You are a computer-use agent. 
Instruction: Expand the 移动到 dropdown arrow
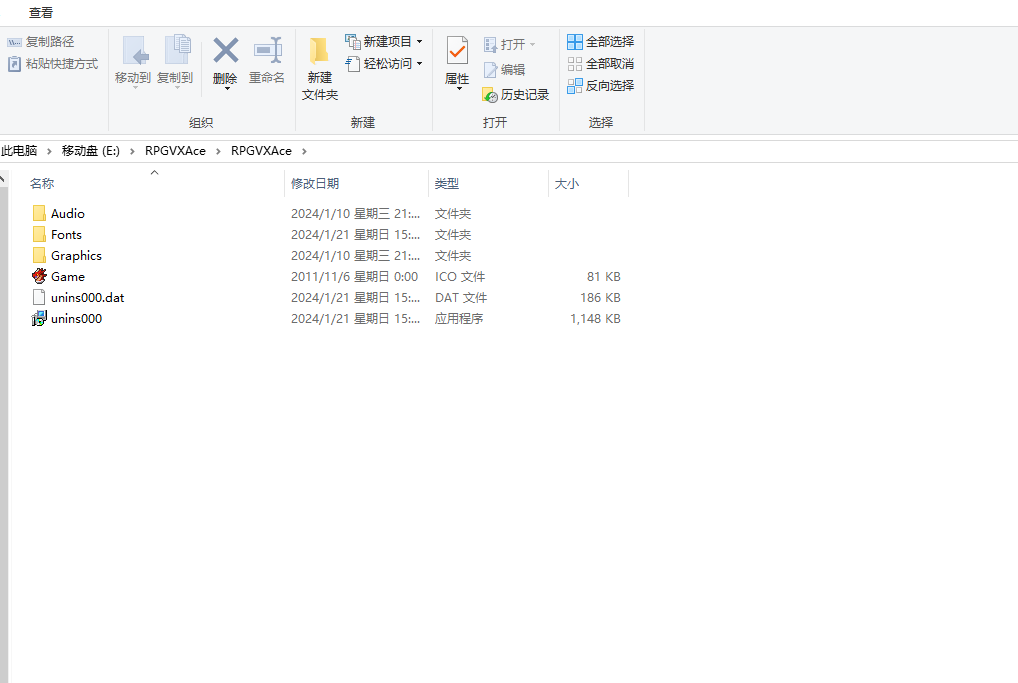135,88
